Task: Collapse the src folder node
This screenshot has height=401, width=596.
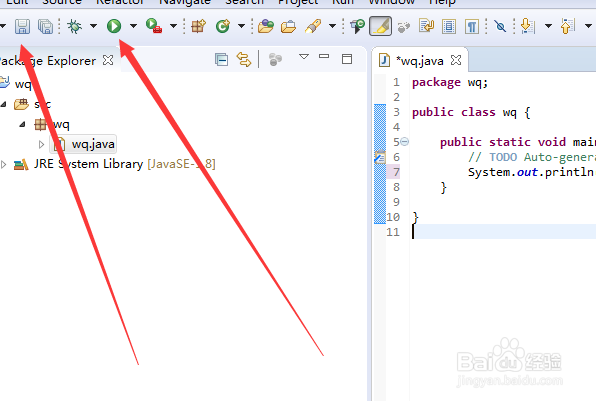Action: tap(3, 104)
